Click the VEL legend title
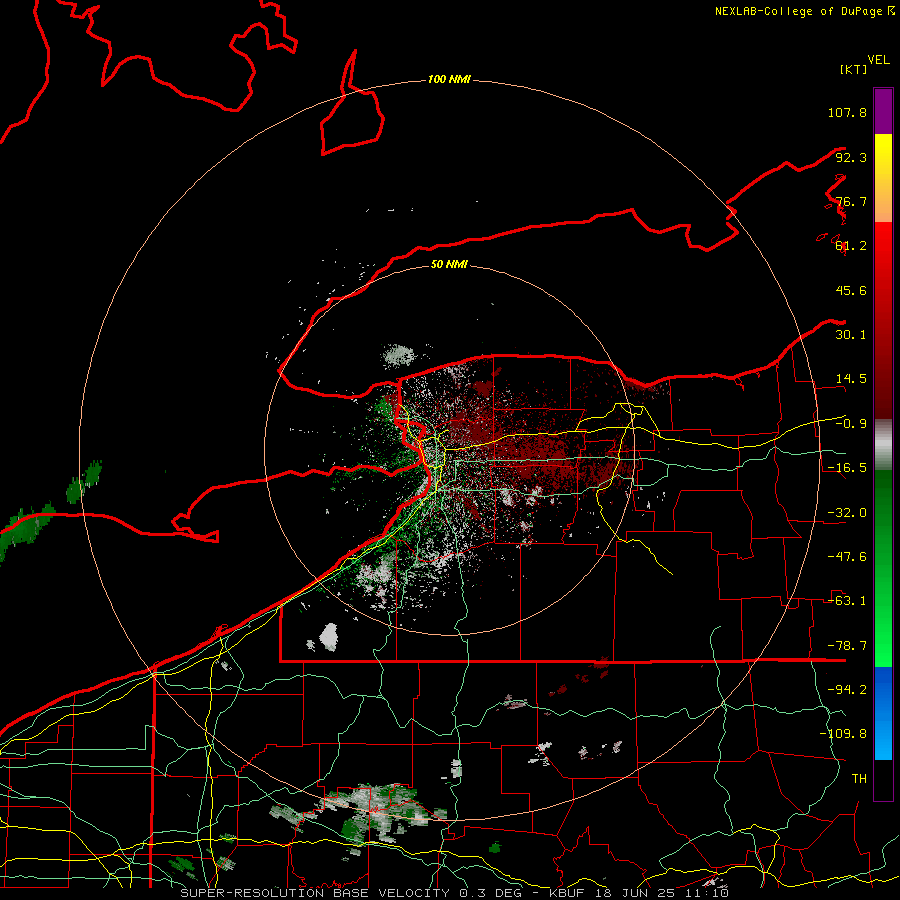 coord(878,60)
